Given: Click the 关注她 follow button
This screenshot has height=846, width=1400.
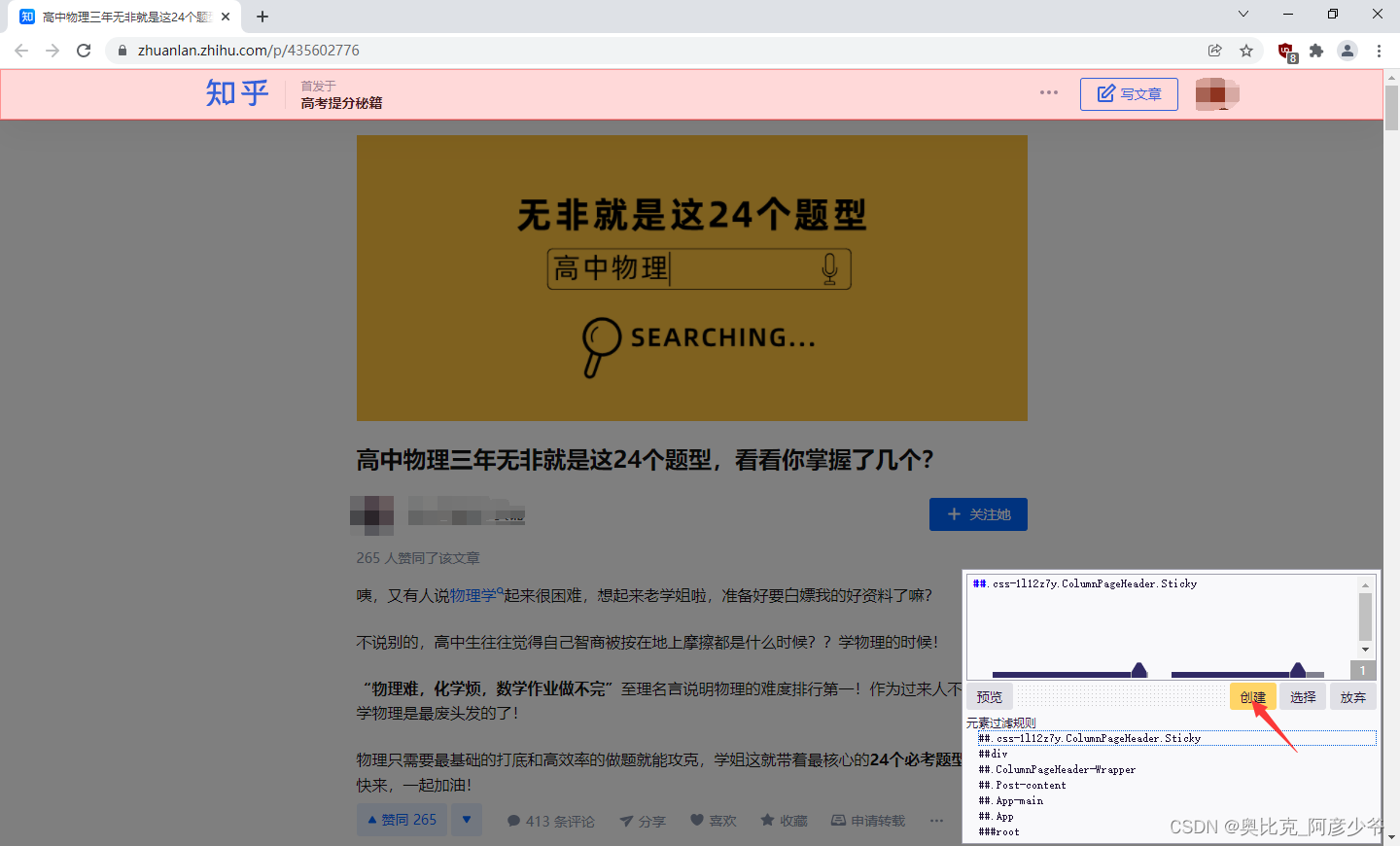Looking at the screenshot, I should pyautogui.click(x=978, y=514).
